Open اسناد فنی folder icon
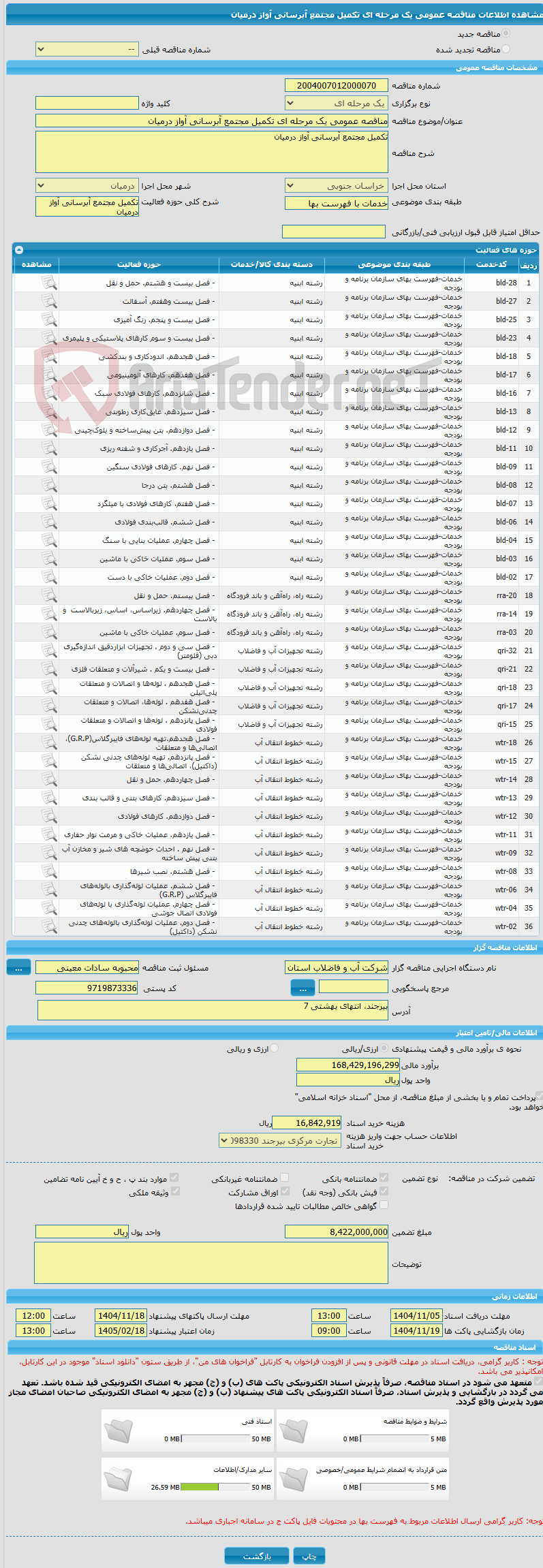 (x=119, y=1430)
